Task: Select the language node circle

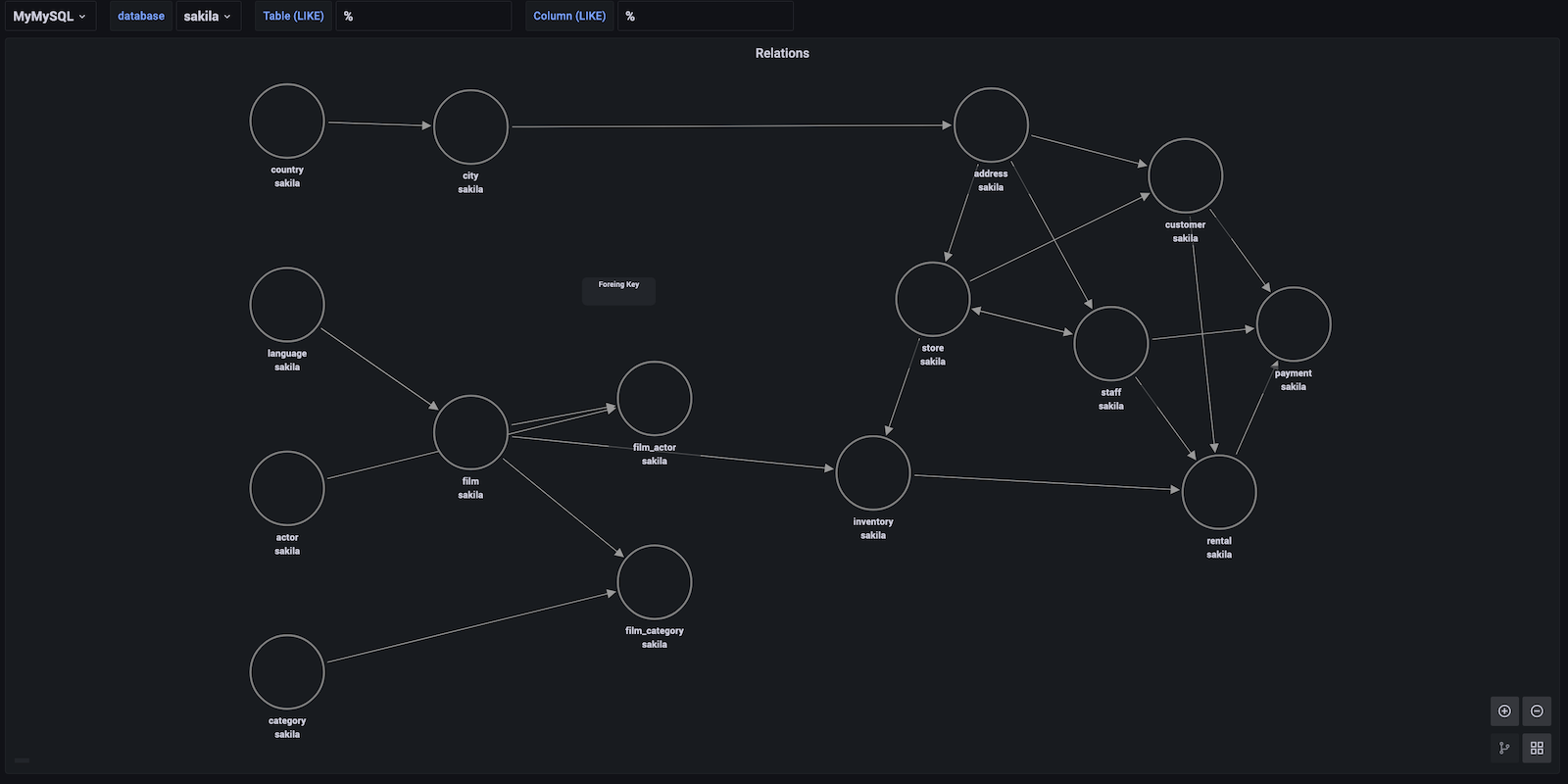Action: (x=287, y=305)
